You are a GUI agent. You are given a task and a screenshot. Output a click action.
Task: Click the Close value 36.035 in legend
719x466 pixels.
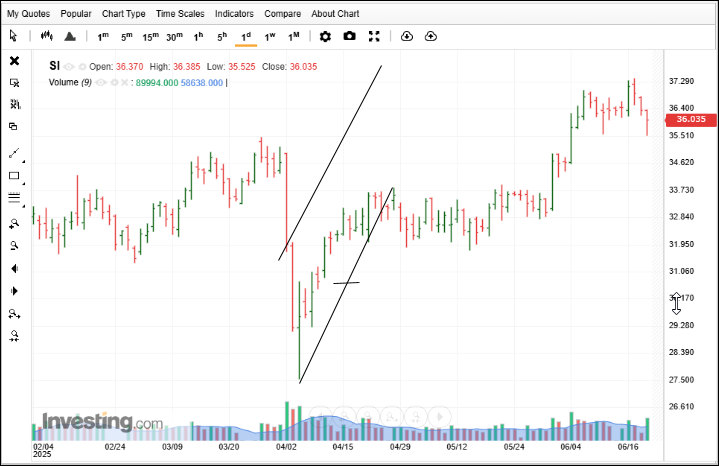click(303, 67)
